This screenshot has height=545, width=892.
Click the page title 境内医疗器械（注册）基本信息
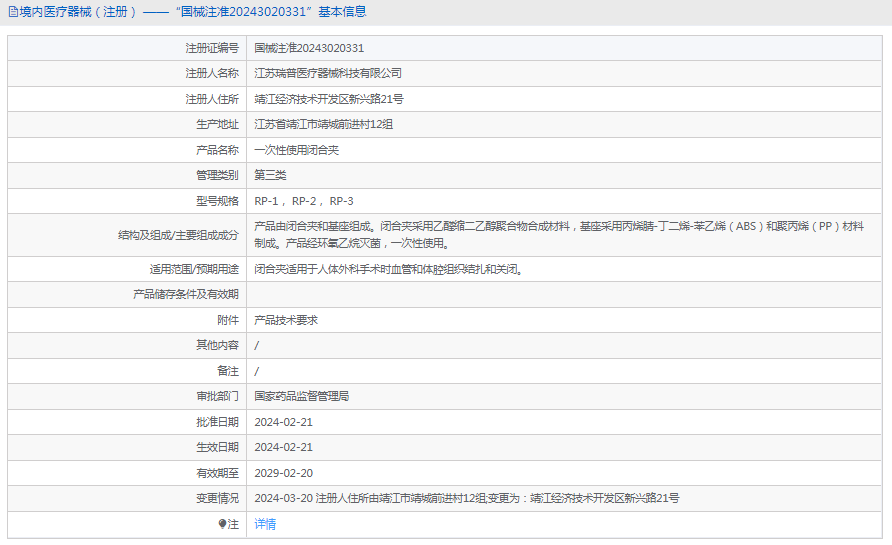[193, 12]
